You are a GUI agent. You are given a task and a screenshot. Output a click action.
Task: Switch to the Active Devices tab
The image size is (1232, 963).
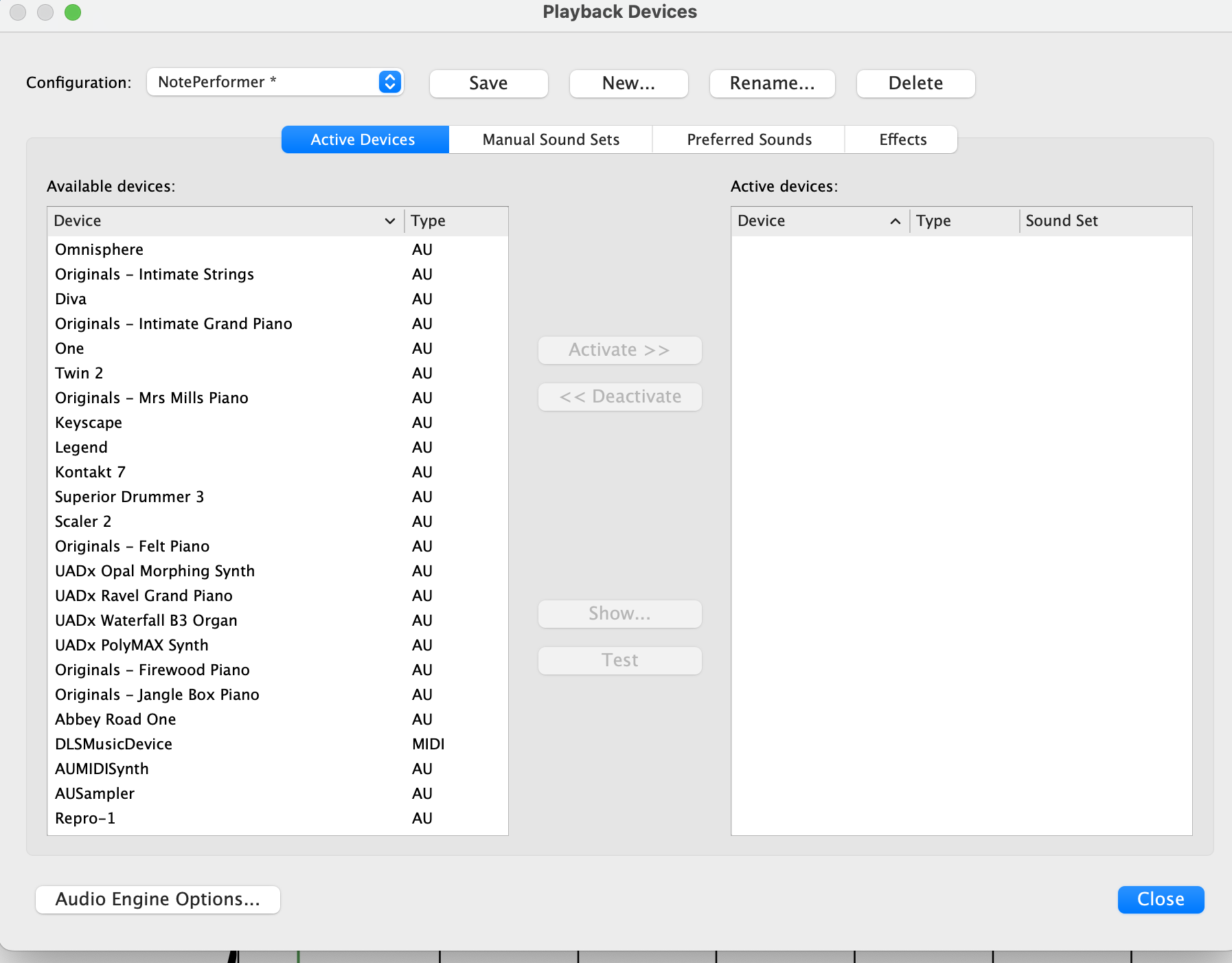coord(365,139)
